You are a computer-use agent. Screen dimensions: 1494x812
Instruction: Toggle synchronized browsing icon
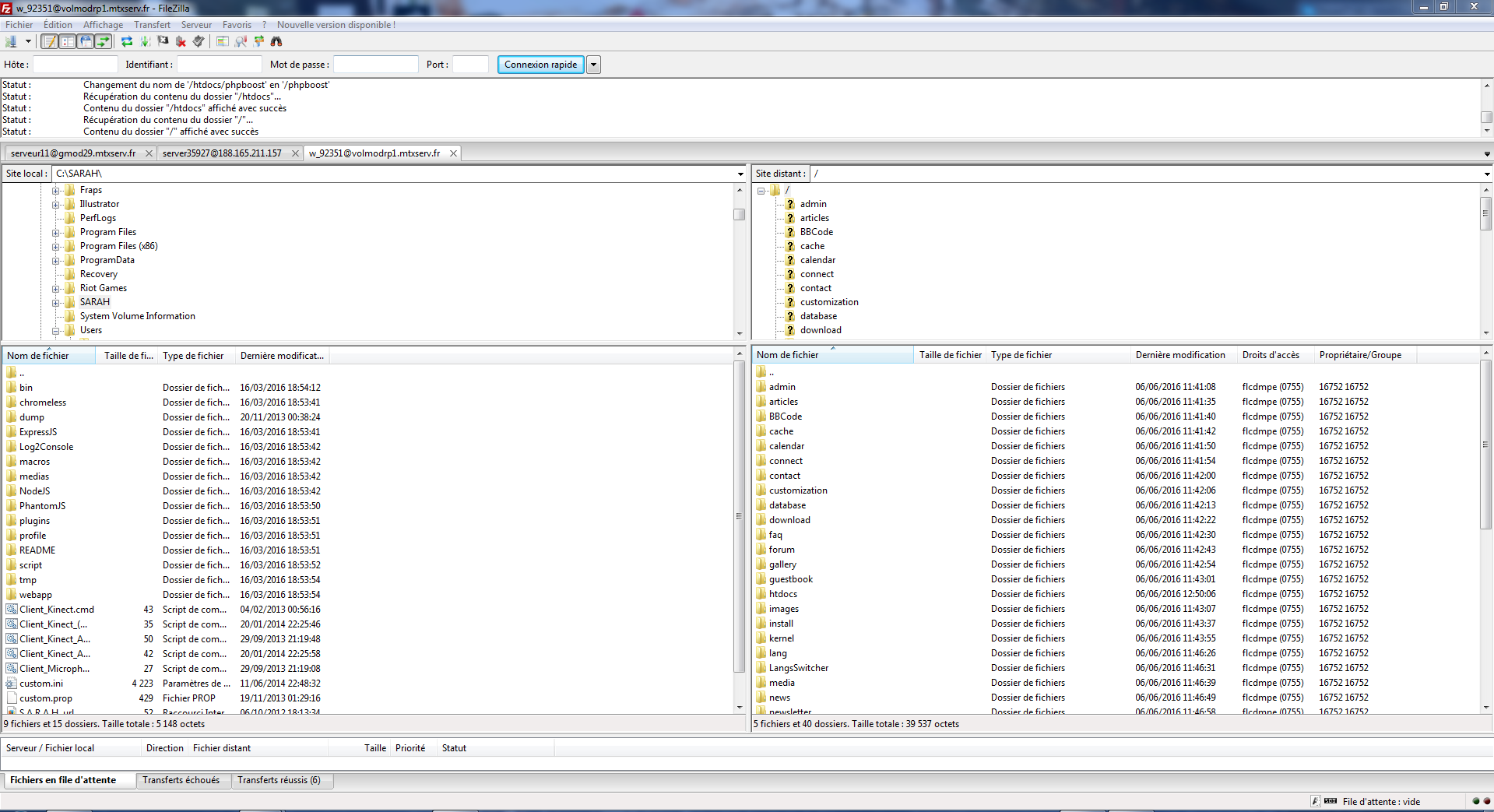tap(258, 41)
